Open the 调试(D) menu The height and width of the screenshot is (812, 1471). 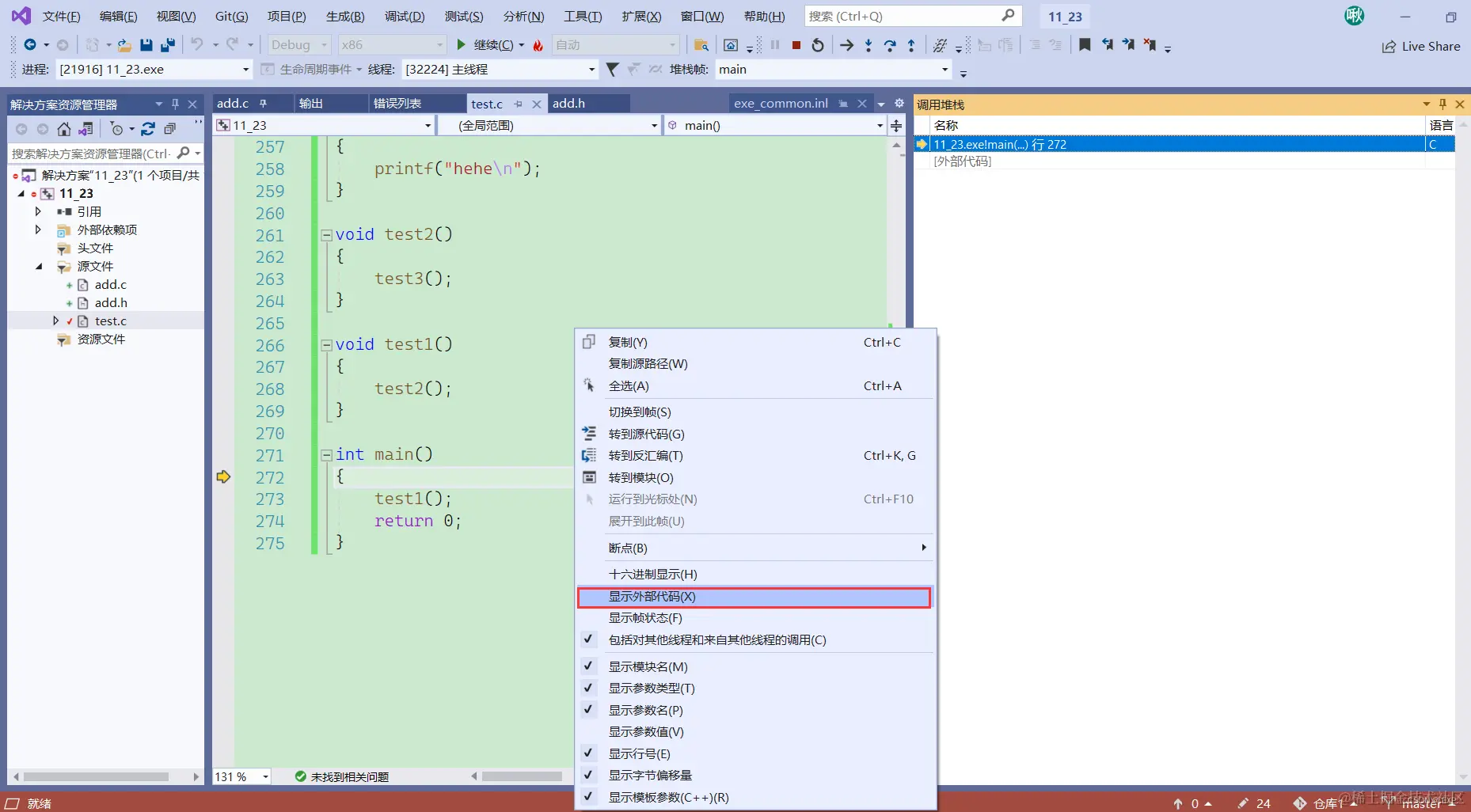pos(405,16)
